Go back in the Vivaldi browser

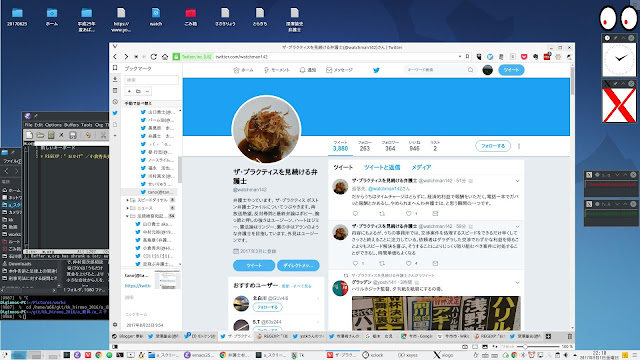tap(115, 57)
